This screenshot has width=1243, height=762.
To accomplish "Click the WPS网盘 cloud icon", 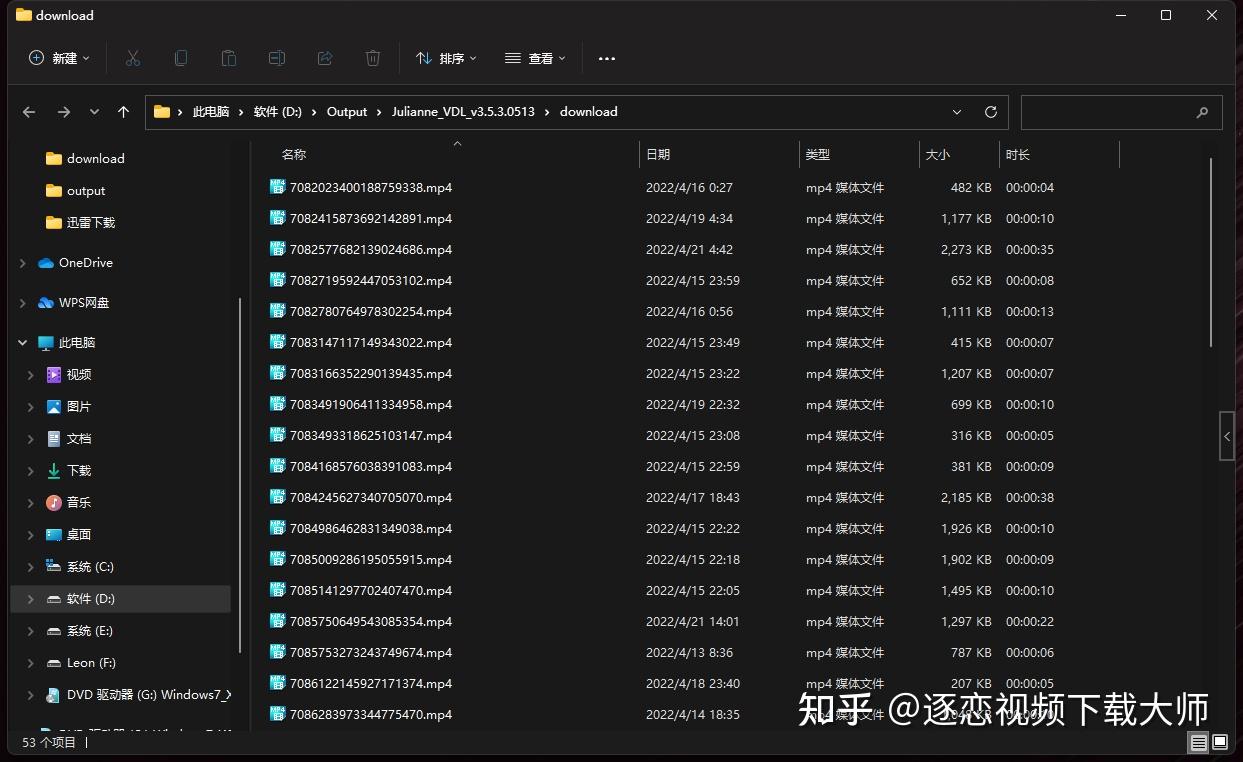I will (46, 303).
